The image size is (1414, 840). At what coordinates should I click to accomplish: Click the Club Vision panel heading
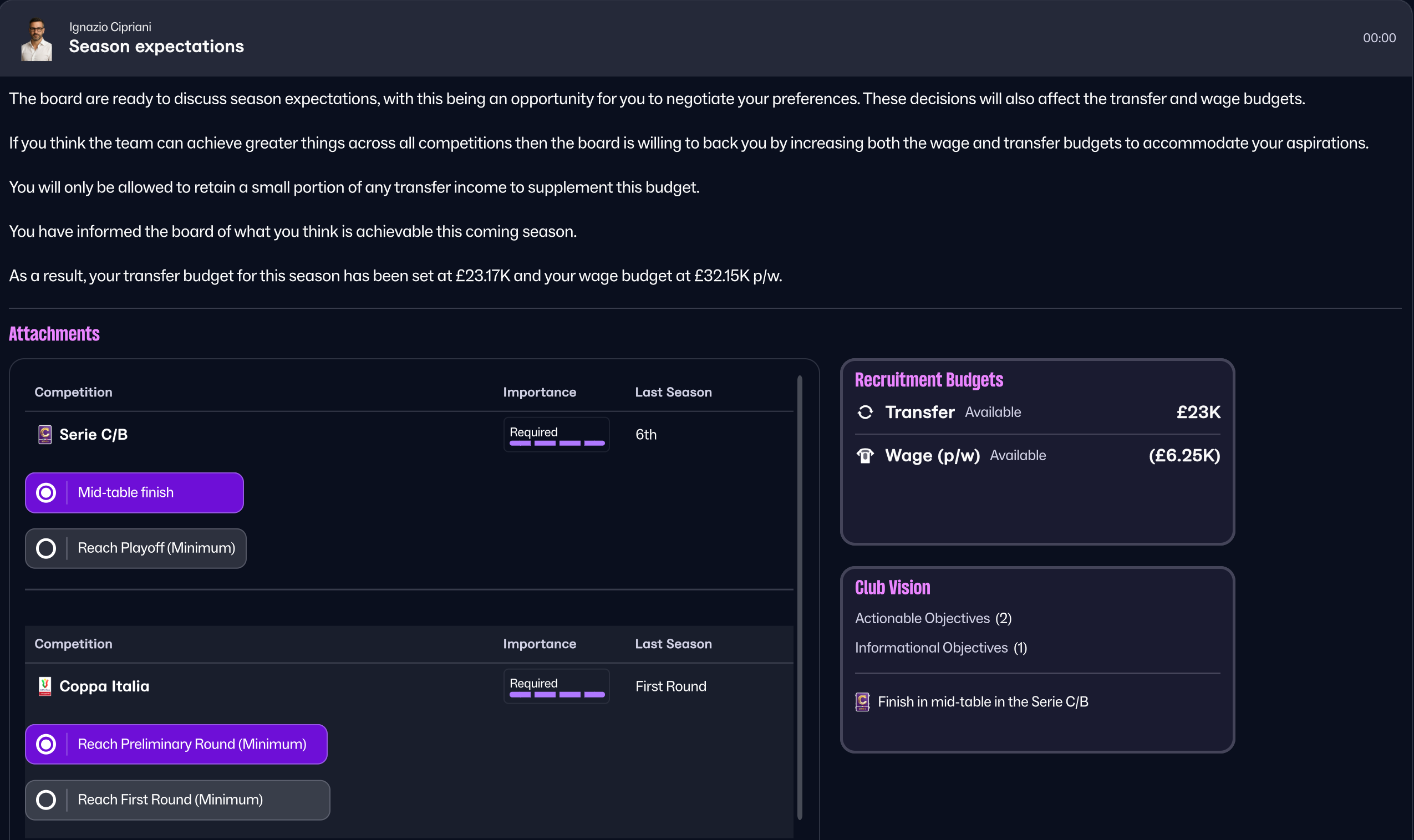[892, 588]
